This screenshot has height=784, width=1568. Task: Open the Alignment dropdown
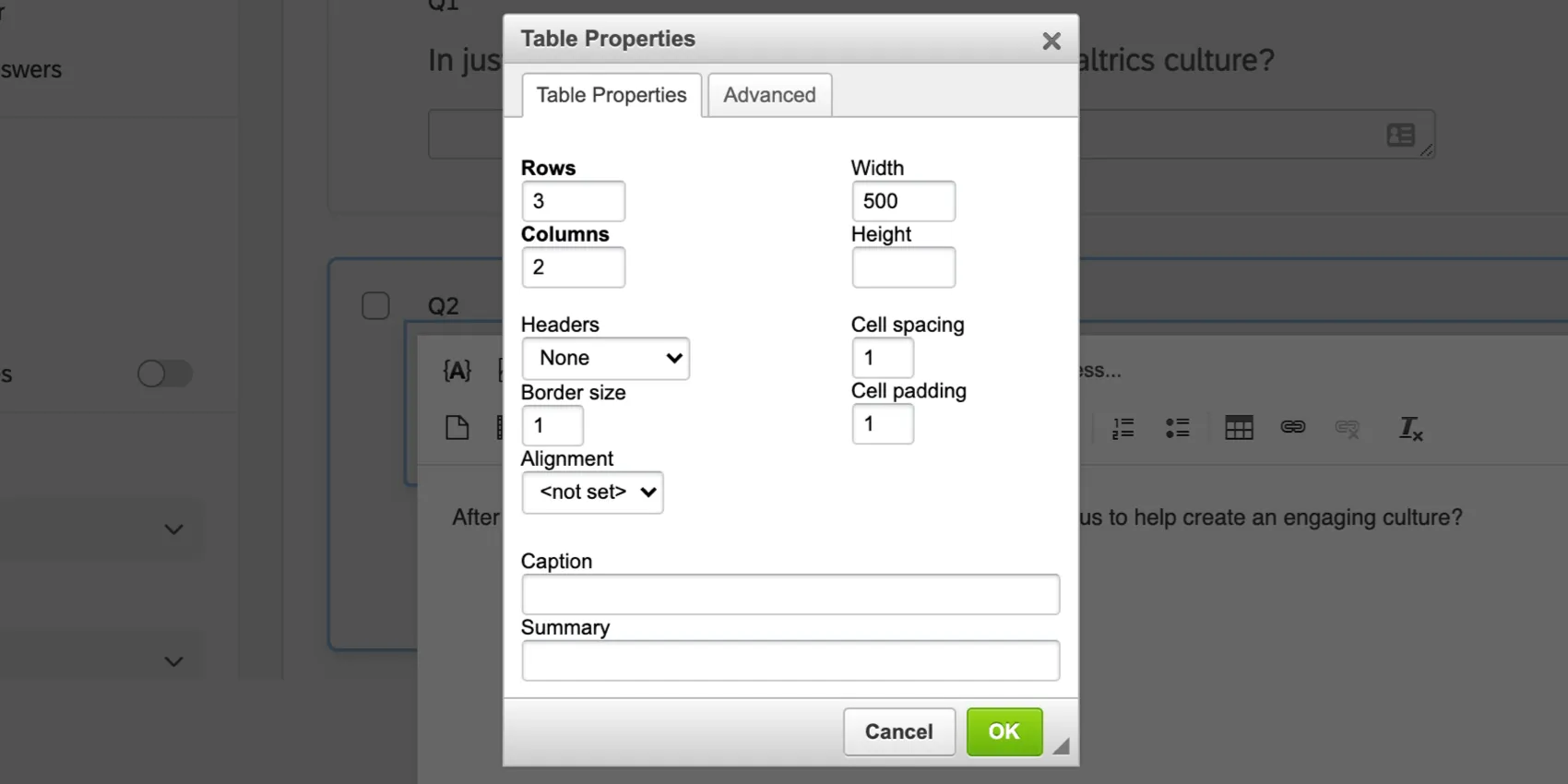(592, 493)
